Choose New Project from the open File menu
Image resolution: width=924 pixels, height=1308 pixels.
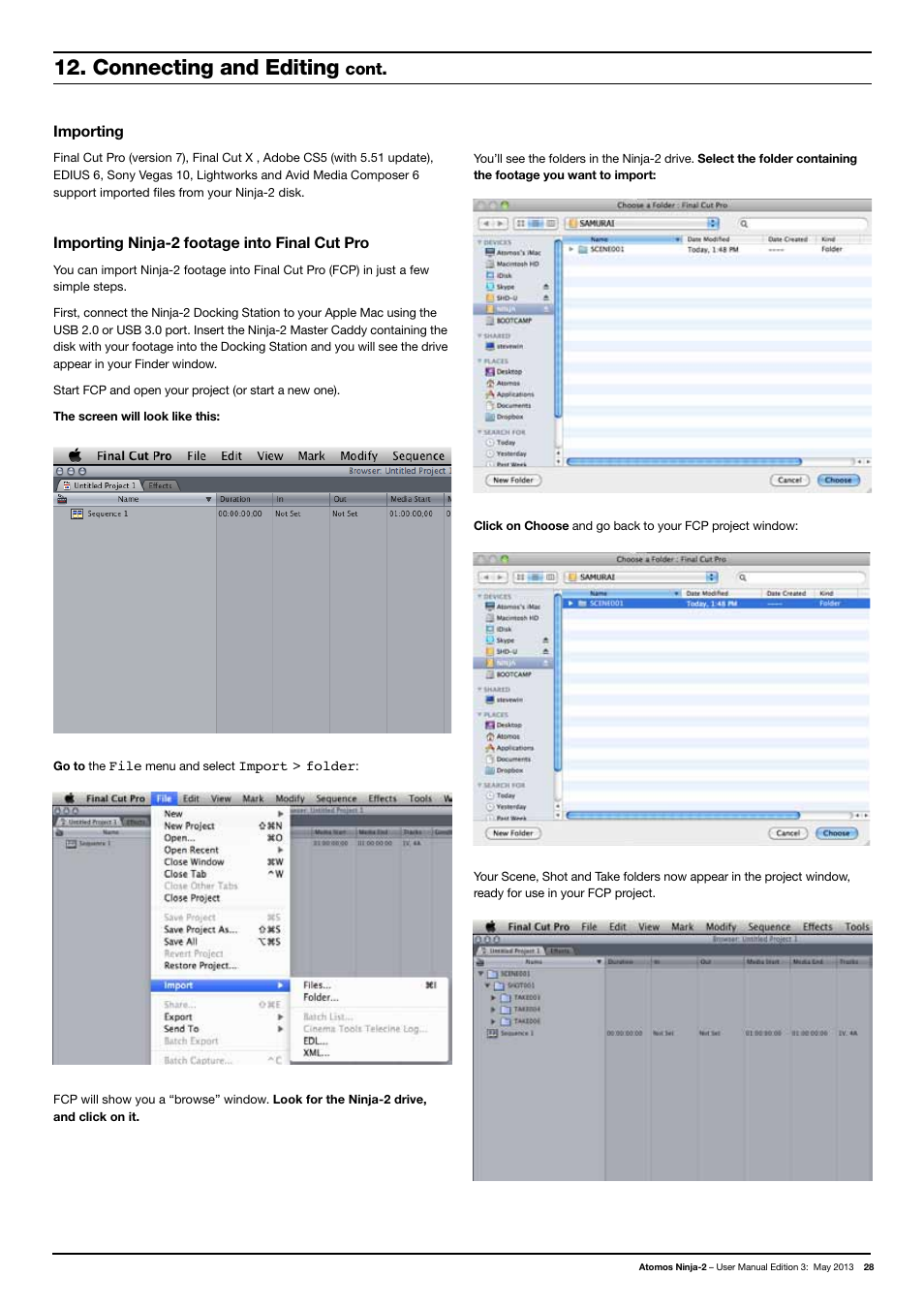tap(222, 825)
